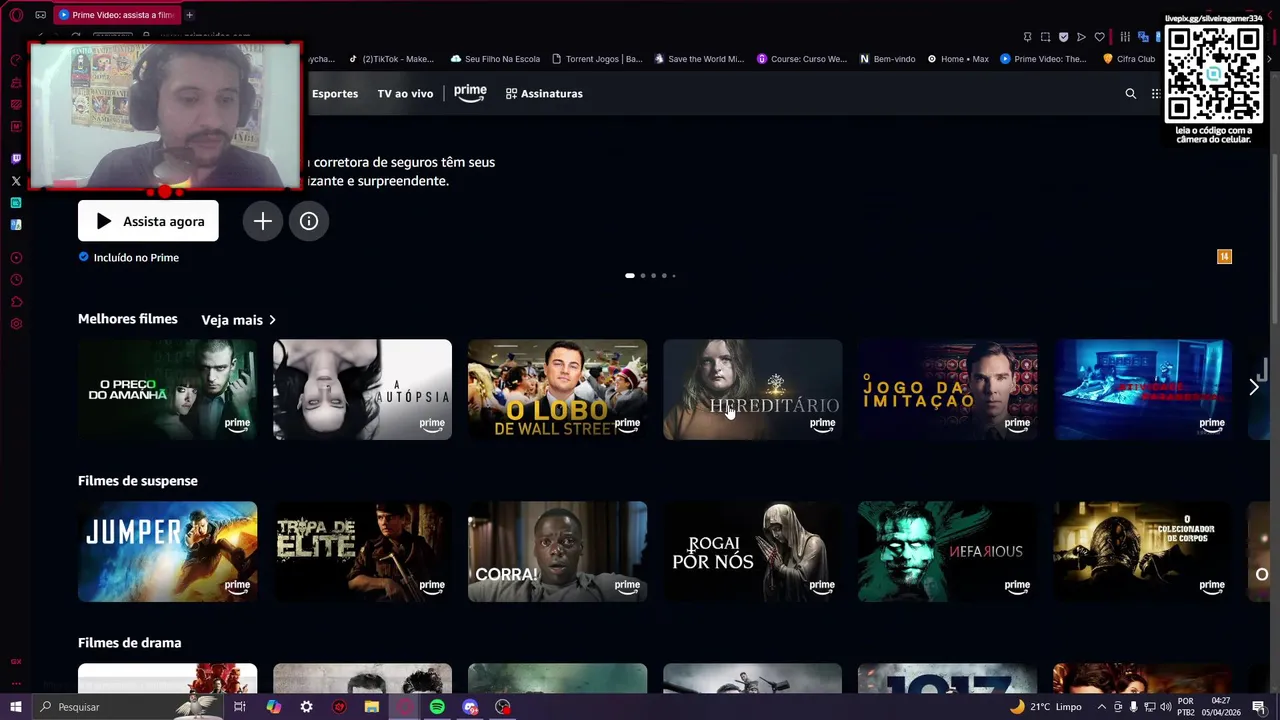Open Save the World bookmark
The image size is (1280, 720).
(x=699, y=59)
